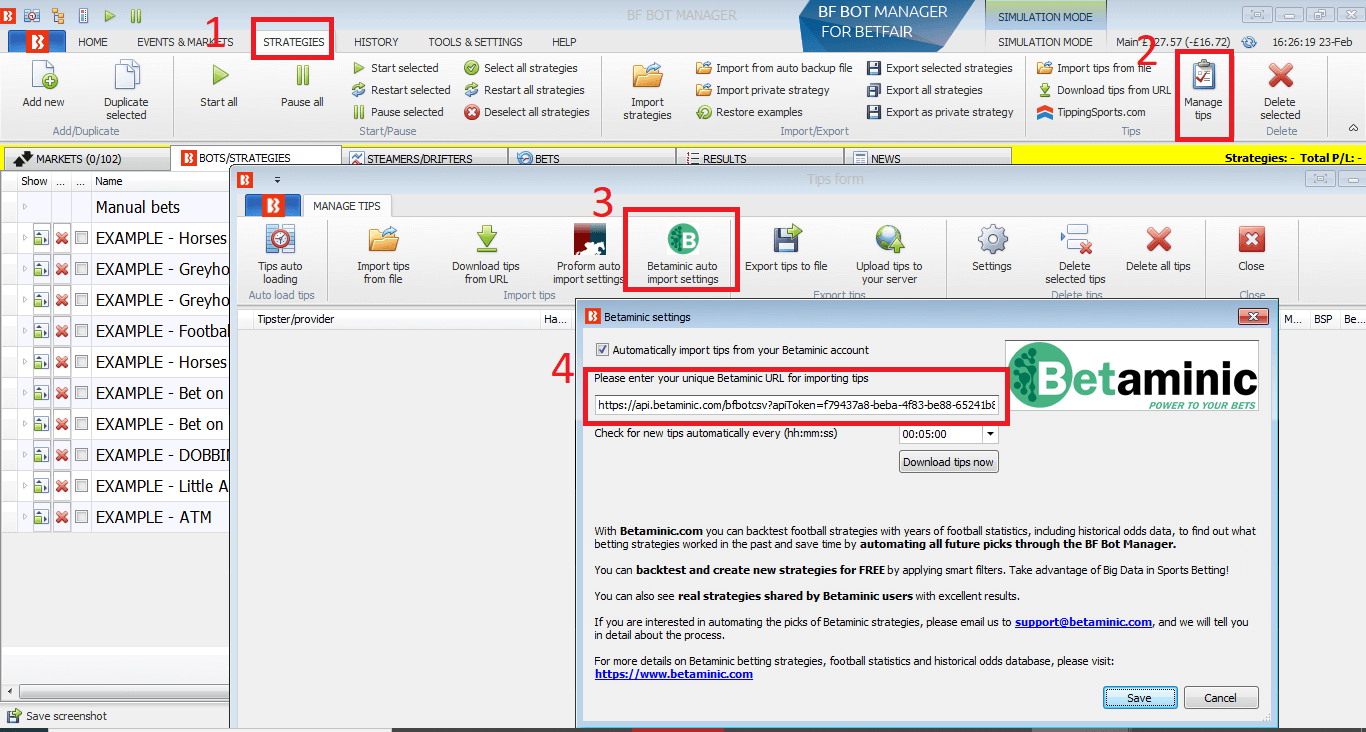Cancel the Betaminic settings dialog
The width and height of the screenshot is (1366, 732).
(x=1220, y=698)
